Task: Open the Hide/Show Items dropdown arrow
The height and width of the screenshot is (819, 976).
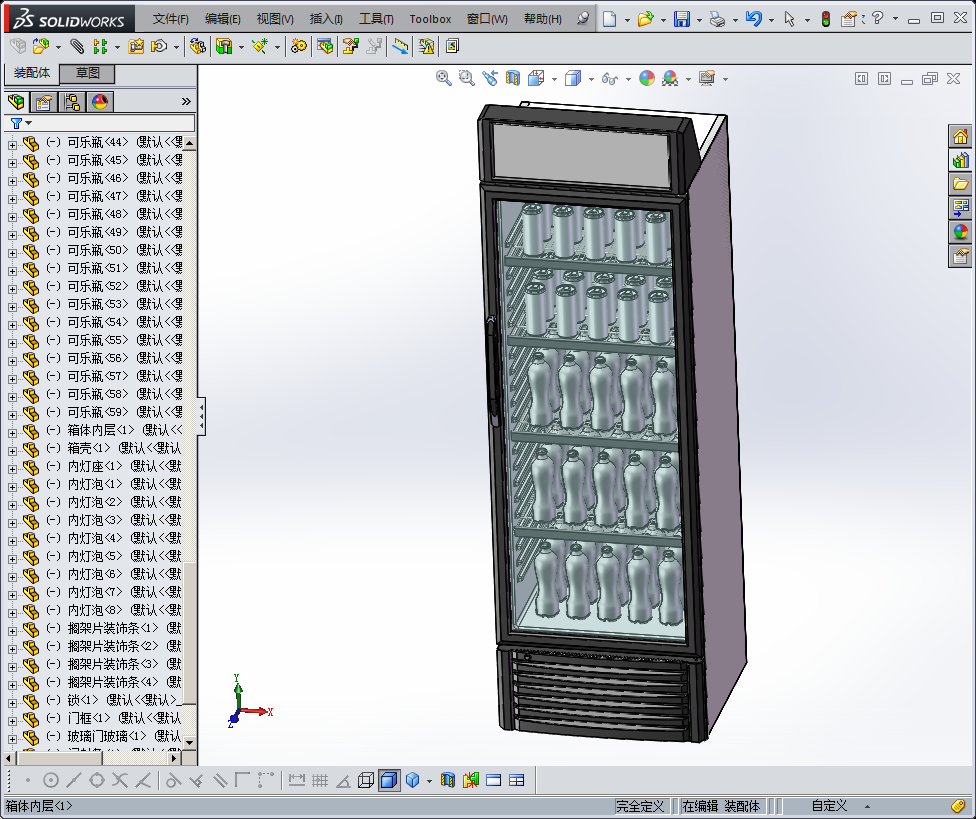Action: [628, 79]
